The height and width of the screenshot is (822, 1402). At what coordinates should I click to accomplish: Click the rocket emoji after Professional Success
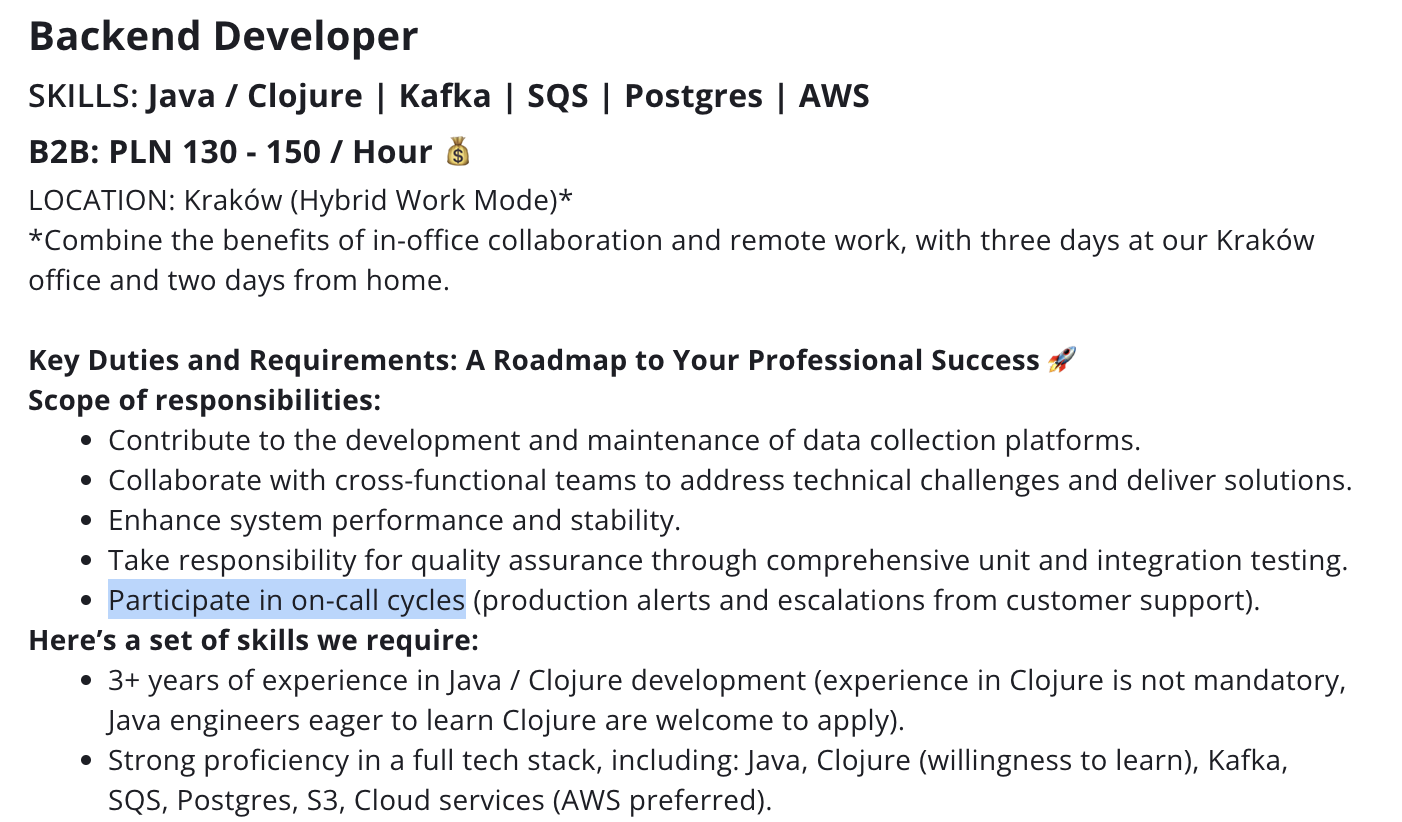[1061, 360]
